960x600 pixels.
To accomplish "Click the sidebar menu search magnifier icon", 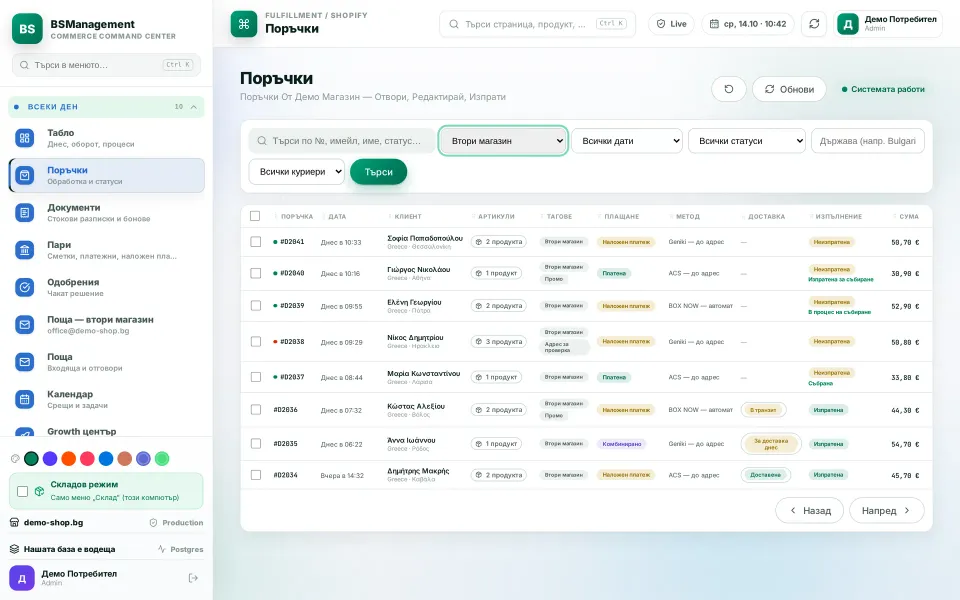I will [24, 65].
